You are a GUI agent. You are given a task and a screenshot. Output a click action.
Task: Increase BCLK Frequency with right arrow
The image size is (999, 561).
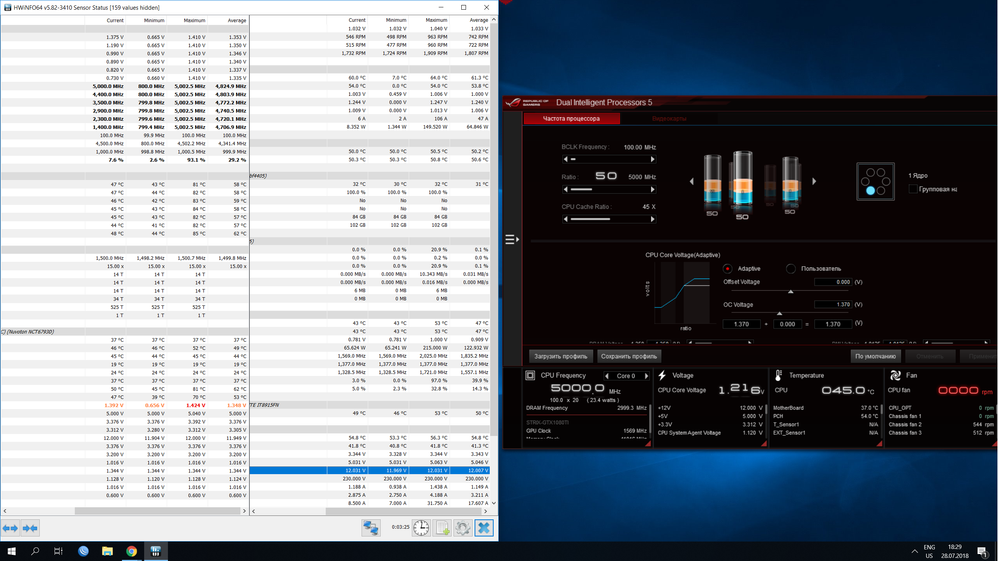coord(652,159)
